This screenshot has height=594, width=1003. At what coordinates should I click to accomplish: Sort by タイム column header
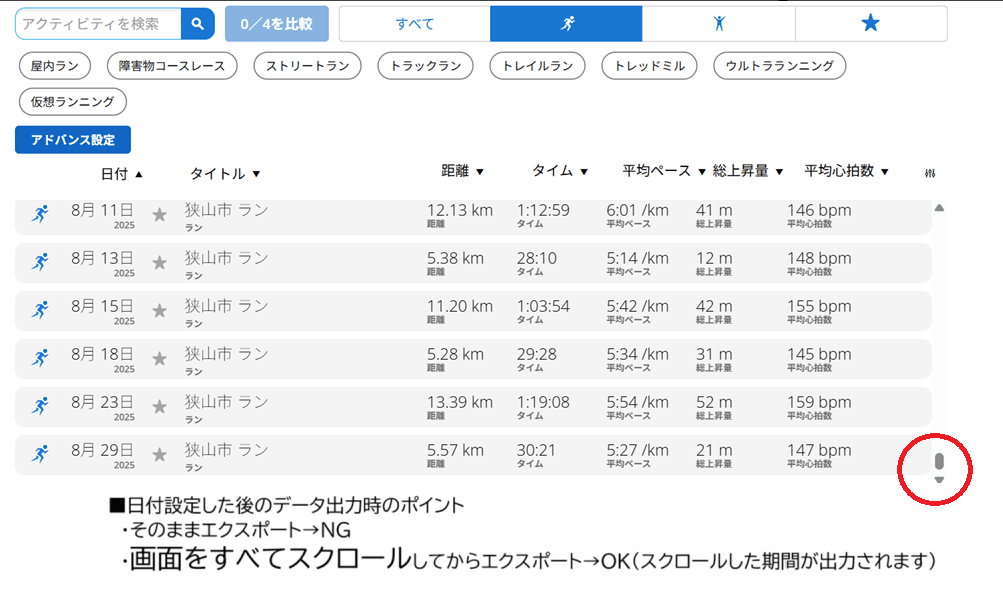click(560, 171)
